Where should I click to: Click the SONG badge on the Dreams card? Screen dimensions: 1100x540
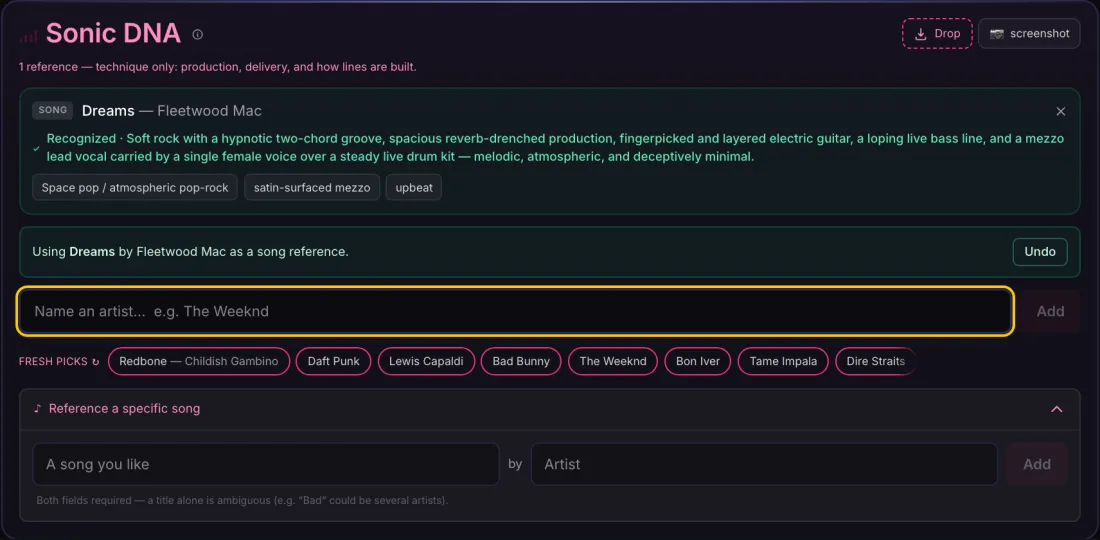click(53, 110)
